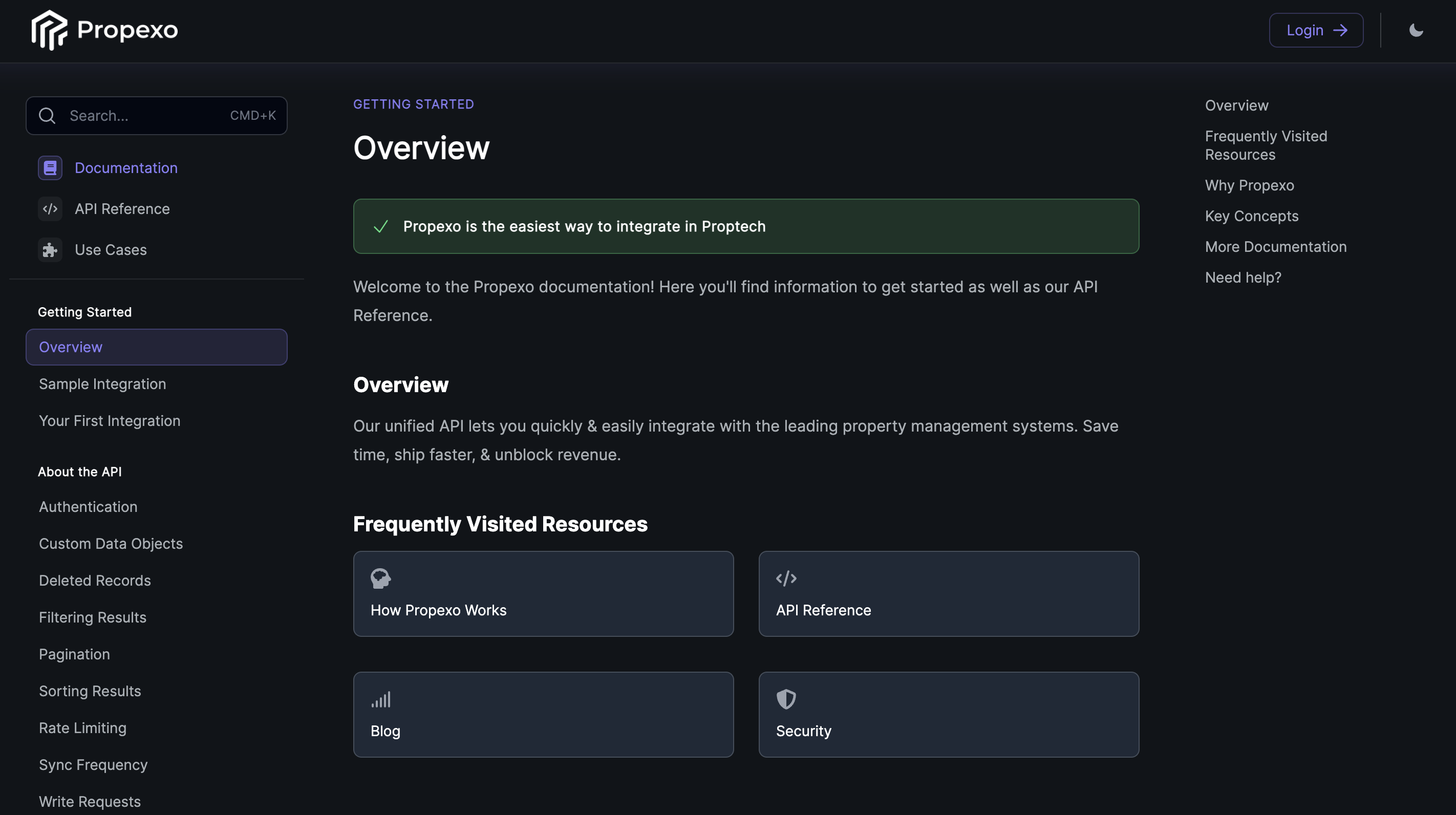Screen dimensions: 1456x815
Task: Click the search magnifier icon
Action: point(47,116)
